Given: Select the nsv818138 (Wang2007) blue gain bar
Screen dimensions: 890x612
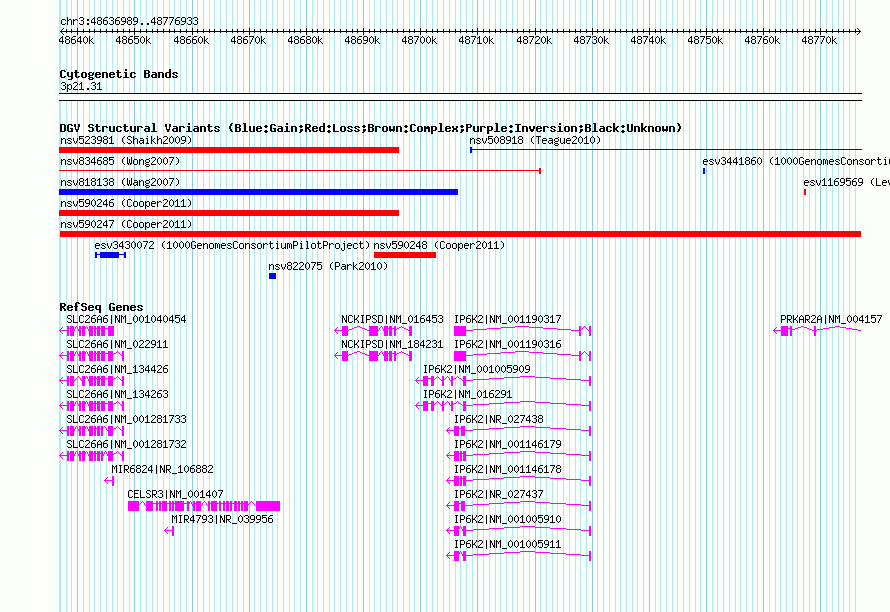Looking at the screenshot, I should [258, 192].
